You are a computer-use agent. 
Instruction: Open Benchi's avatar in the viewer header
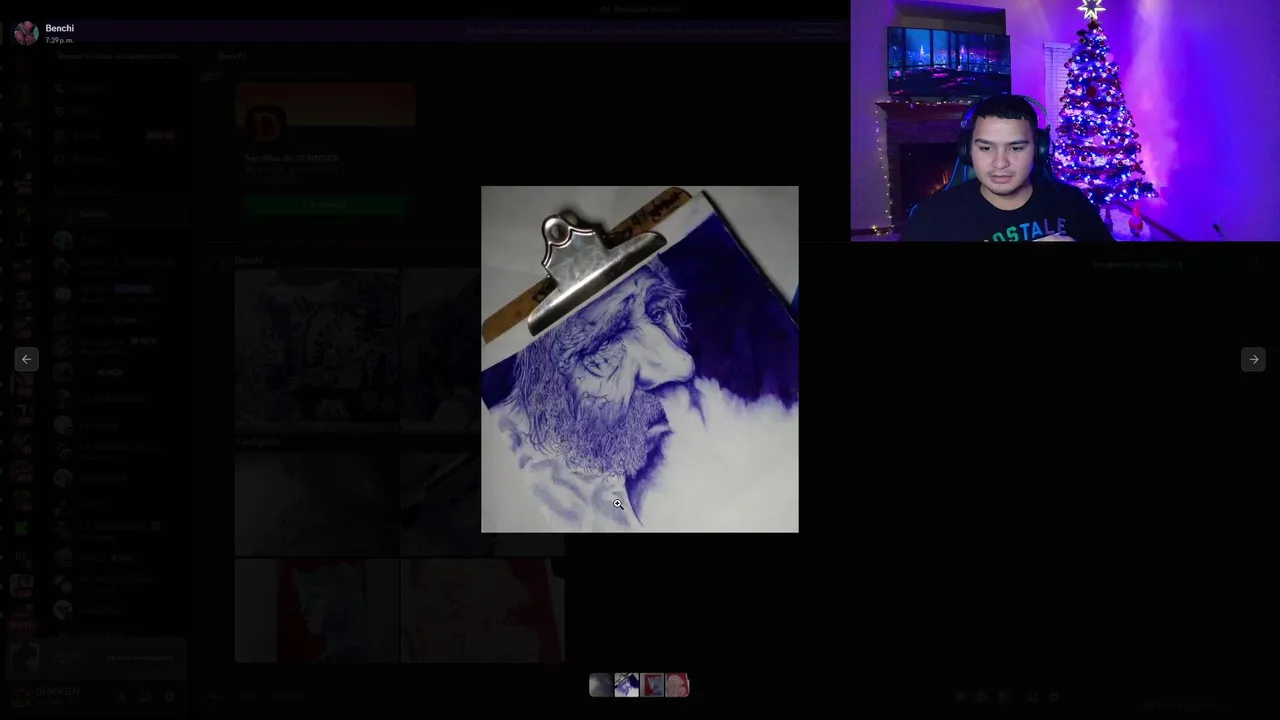coord(26,33)
